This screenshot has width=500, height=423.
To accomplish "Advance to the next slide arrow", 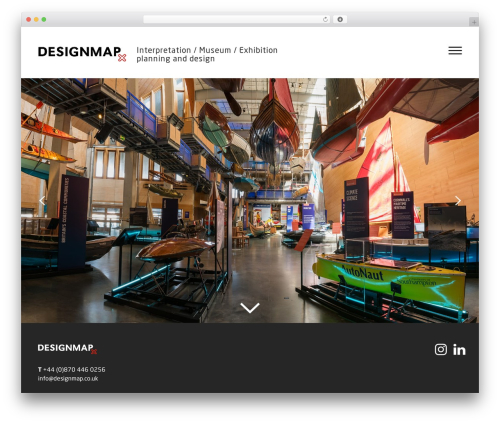I will [458, 200].
